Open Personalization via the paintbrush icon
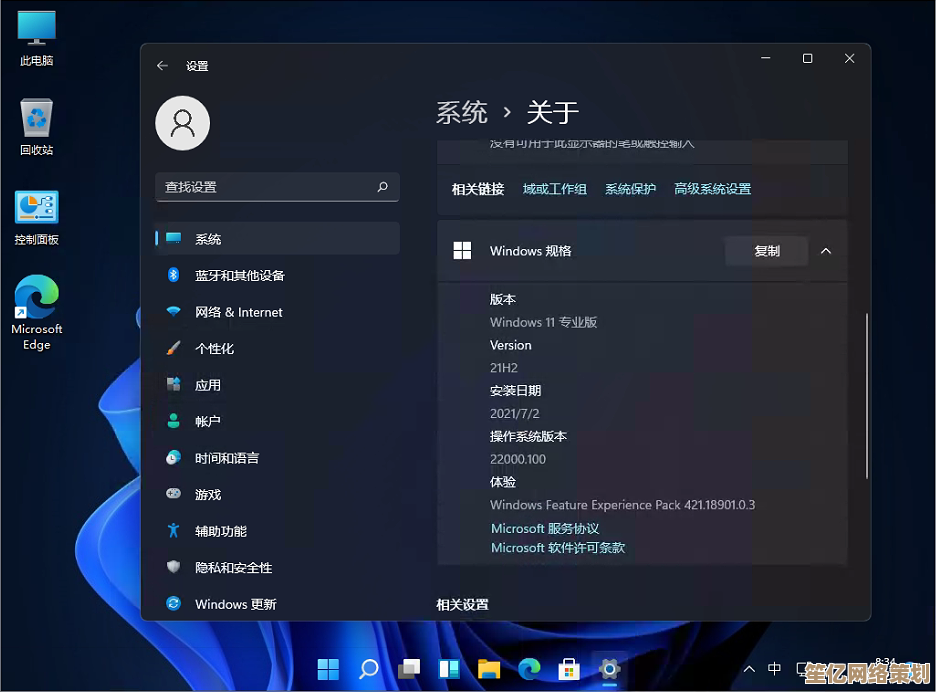Image resolution: width=936 pixels, height=692 pixels. (173, 348)
